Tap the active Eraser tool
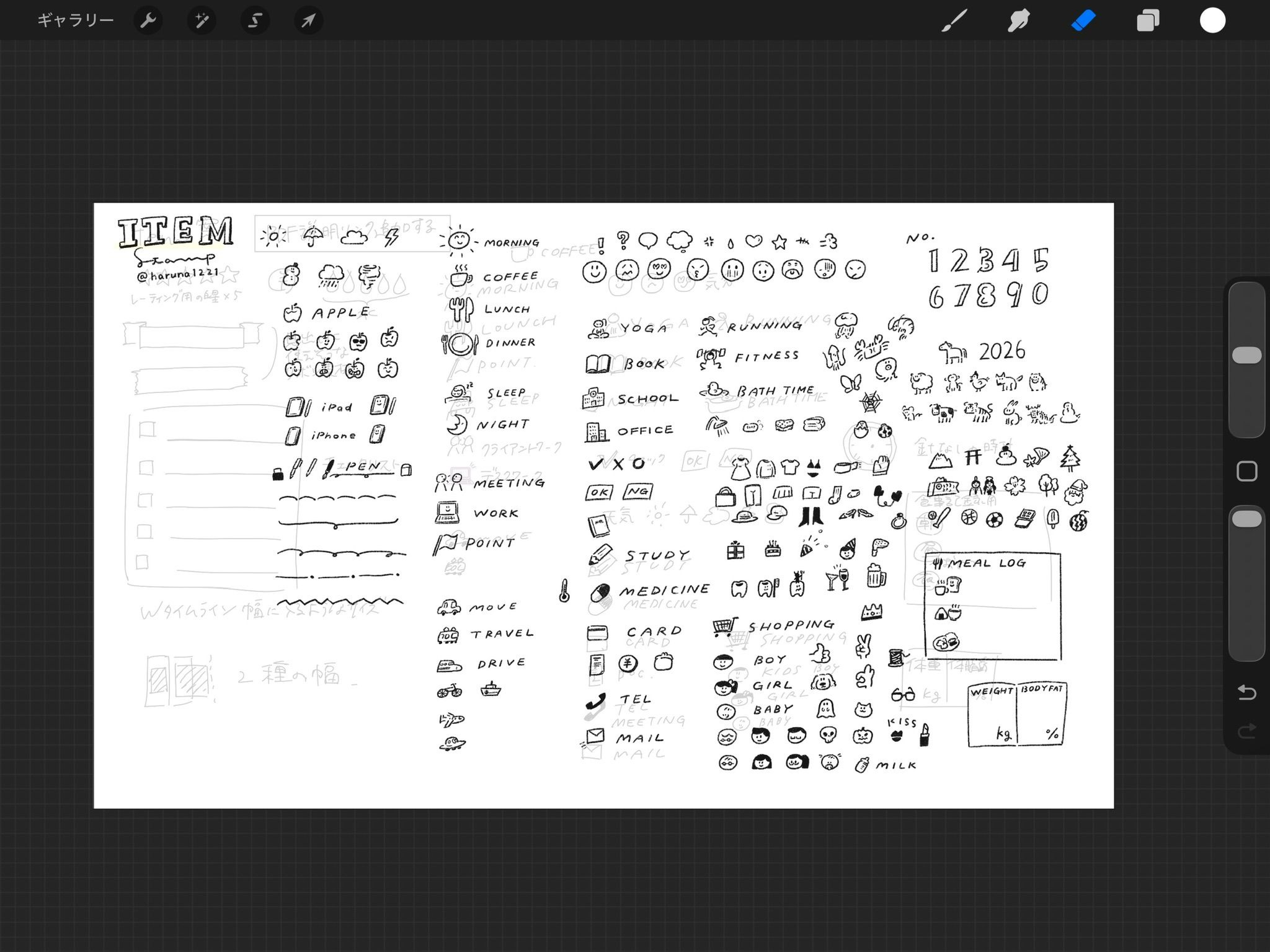 [1083, 20]
